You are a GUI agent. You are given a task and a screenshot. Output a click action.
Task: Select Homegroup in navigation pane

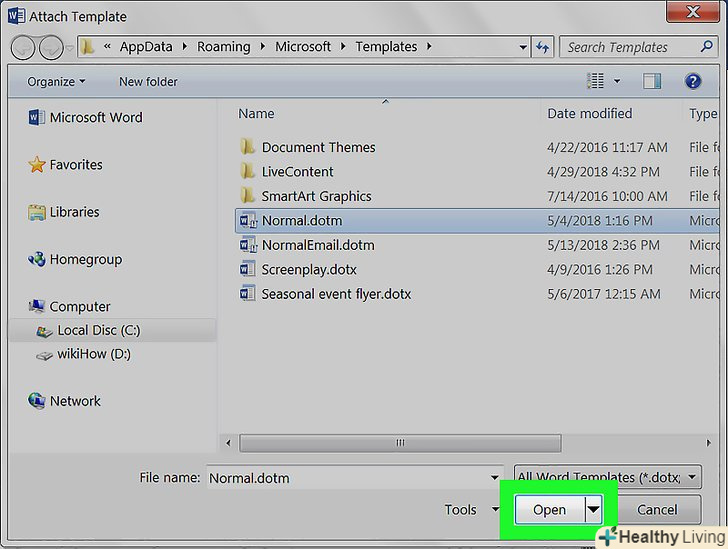click(x=75, y=259)
